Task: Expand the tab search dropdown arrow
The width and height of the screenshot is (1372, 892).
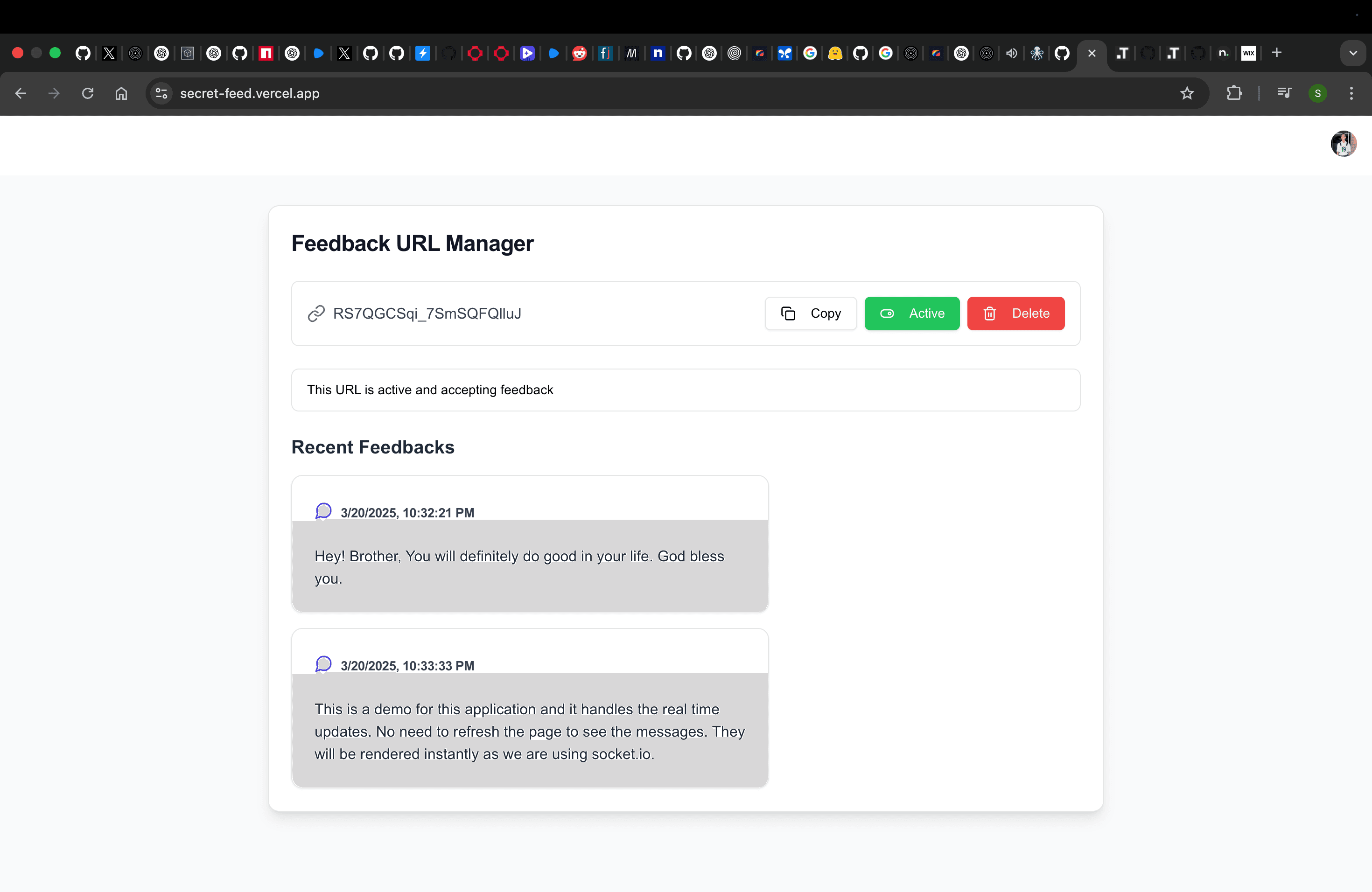Action: tap(1353, 53)
